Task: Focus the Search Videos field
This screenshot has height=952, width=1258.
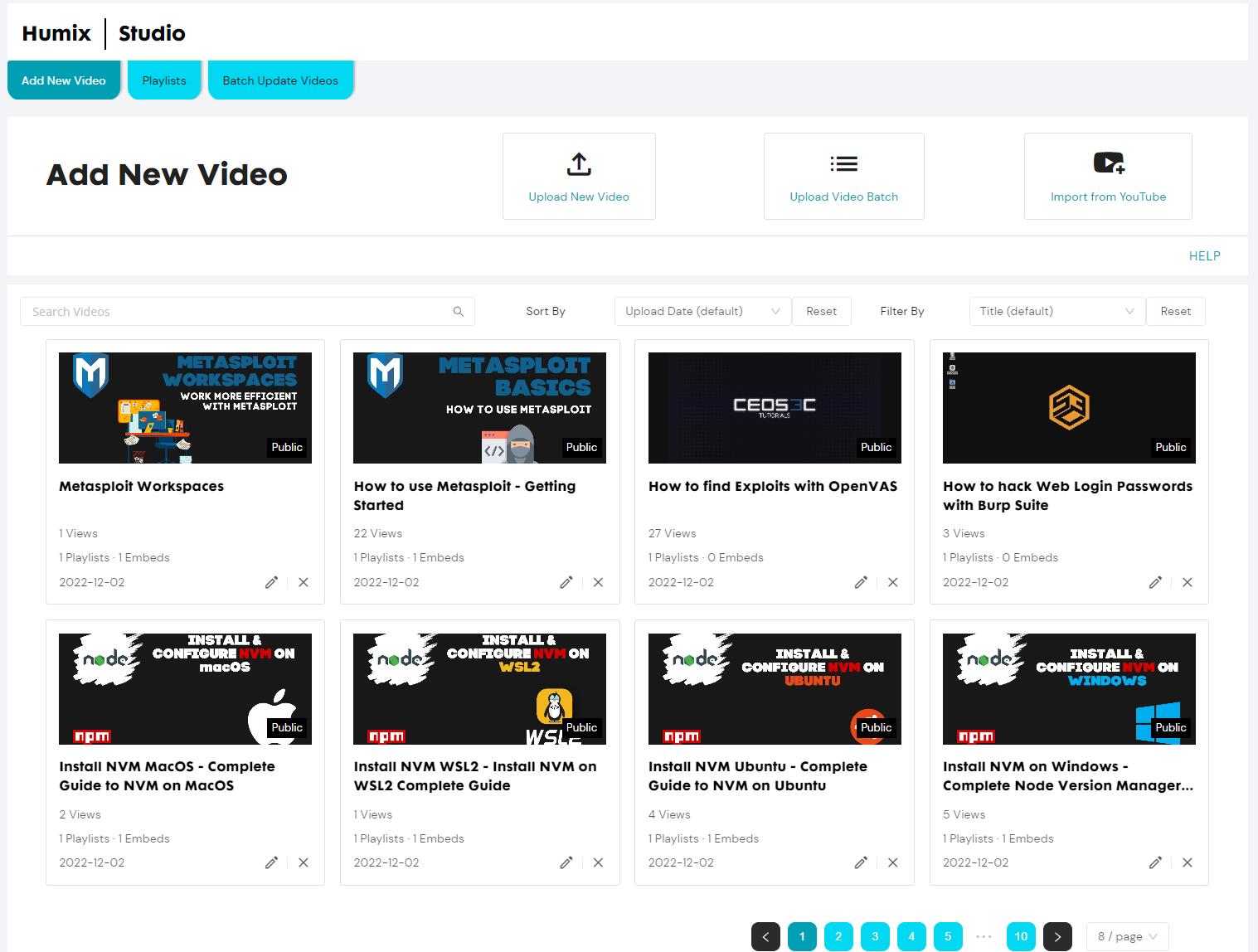Action: (247, 312)
